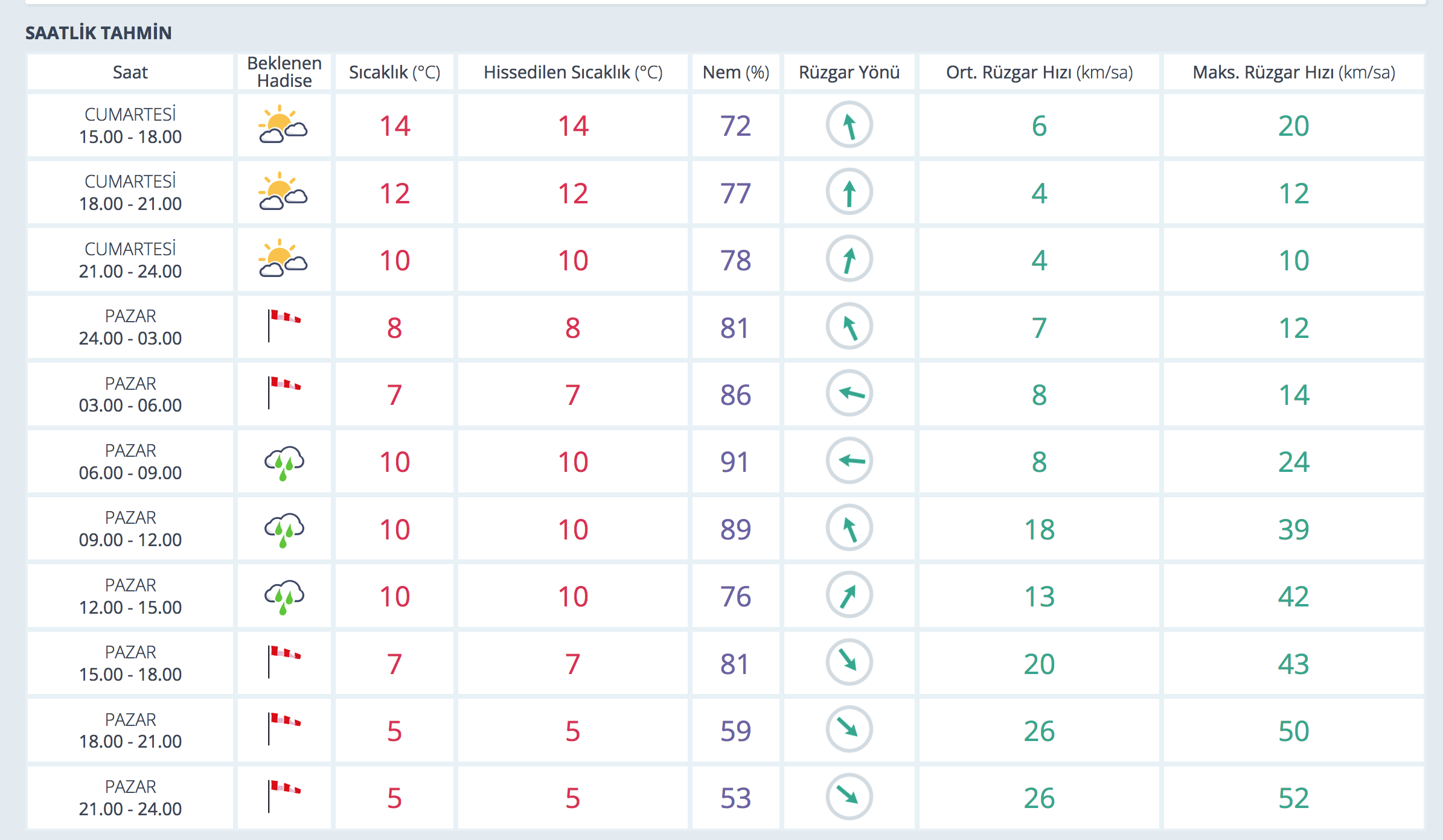Click partly cloudy icon for Cumartesi 15.00 - 18.00

coord(283,125)
